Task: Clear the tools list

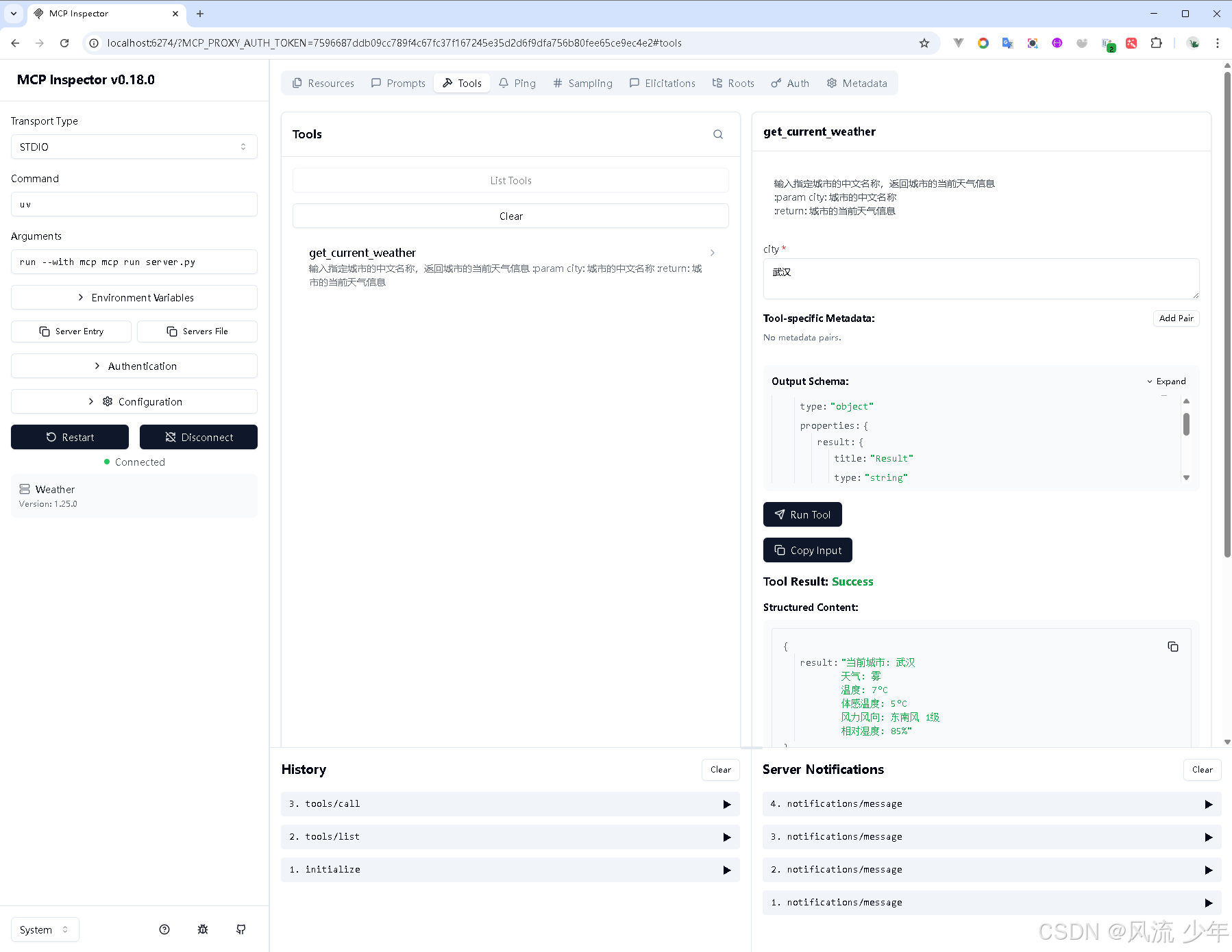Action: 510,216
